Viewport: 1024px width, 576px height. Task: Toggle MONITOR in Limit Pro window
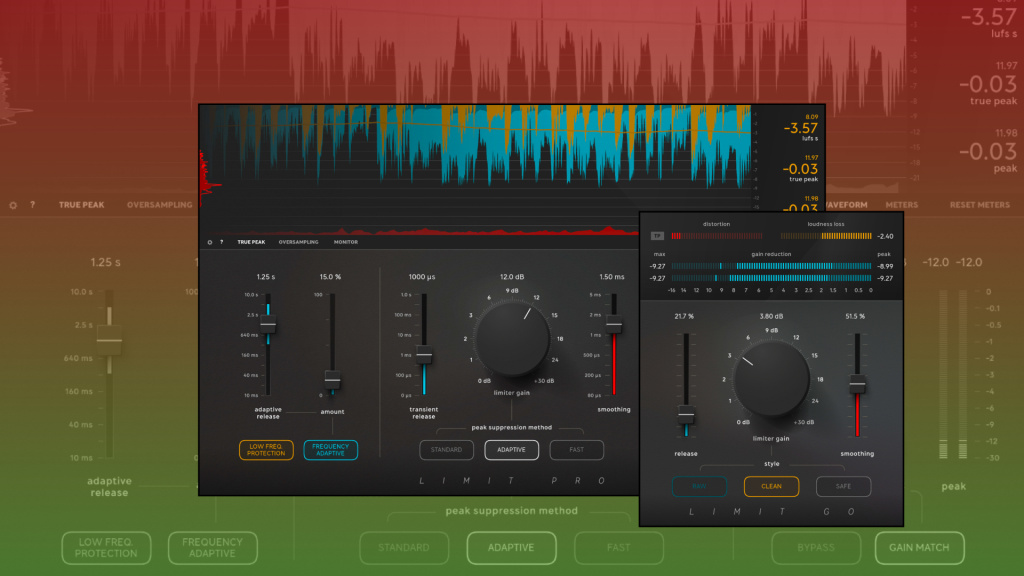click(345, 242)
